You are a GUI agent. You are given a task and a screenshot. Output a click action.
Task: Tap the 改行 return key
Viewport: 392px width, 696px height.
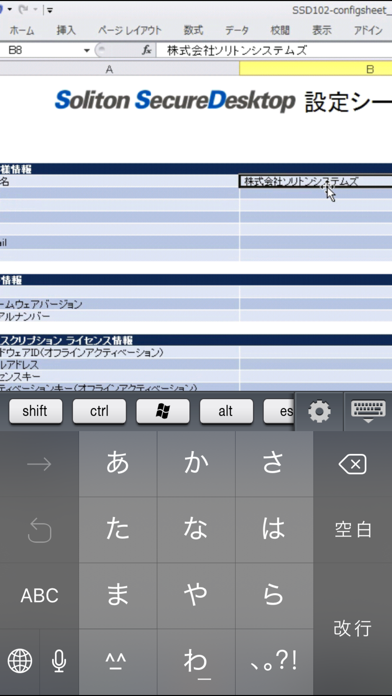point(352,629)
